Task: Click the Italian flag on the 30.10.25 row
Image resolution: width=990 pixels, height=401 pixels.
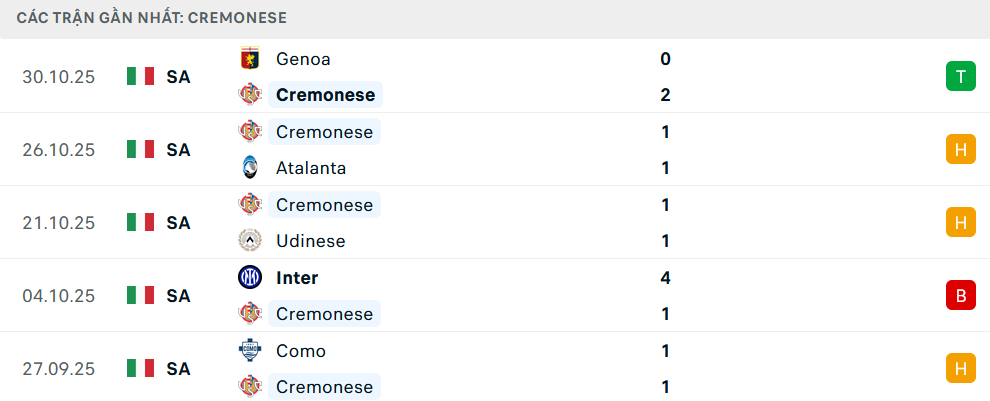Action: pyautogui.click(x=140, y=77)
